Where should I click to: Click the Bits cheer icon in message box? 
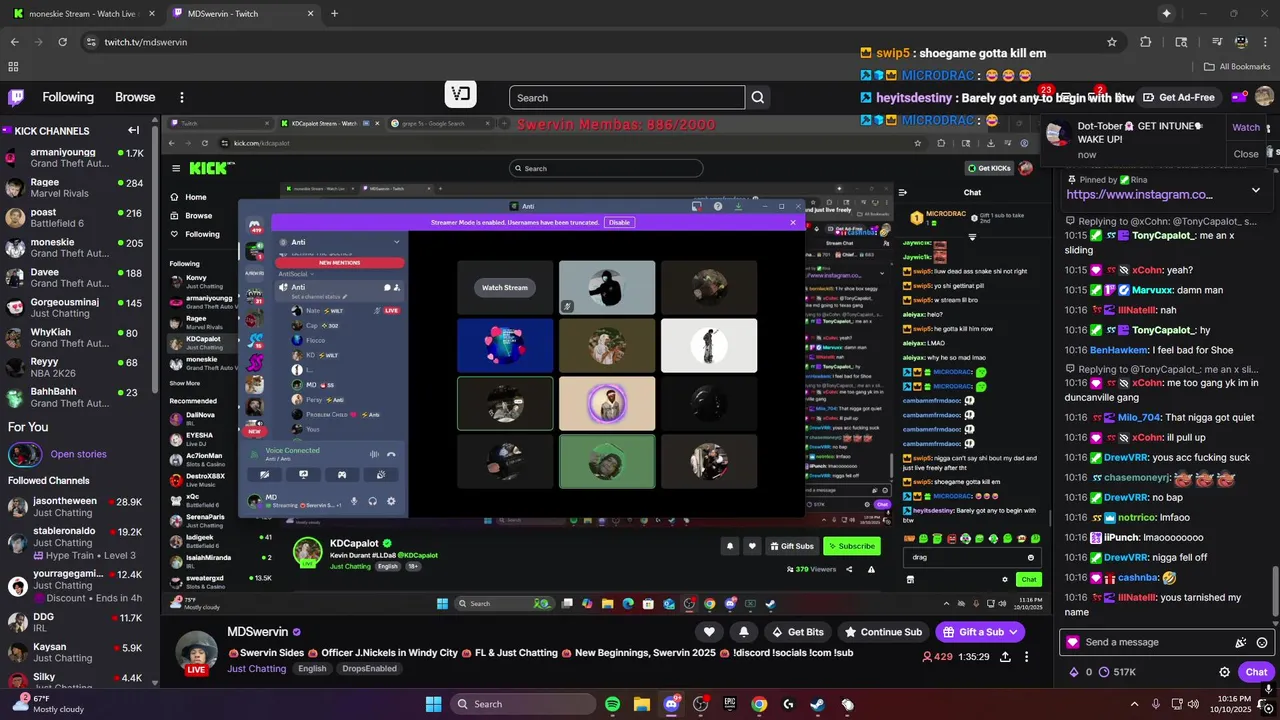(x=1241, y=642)
